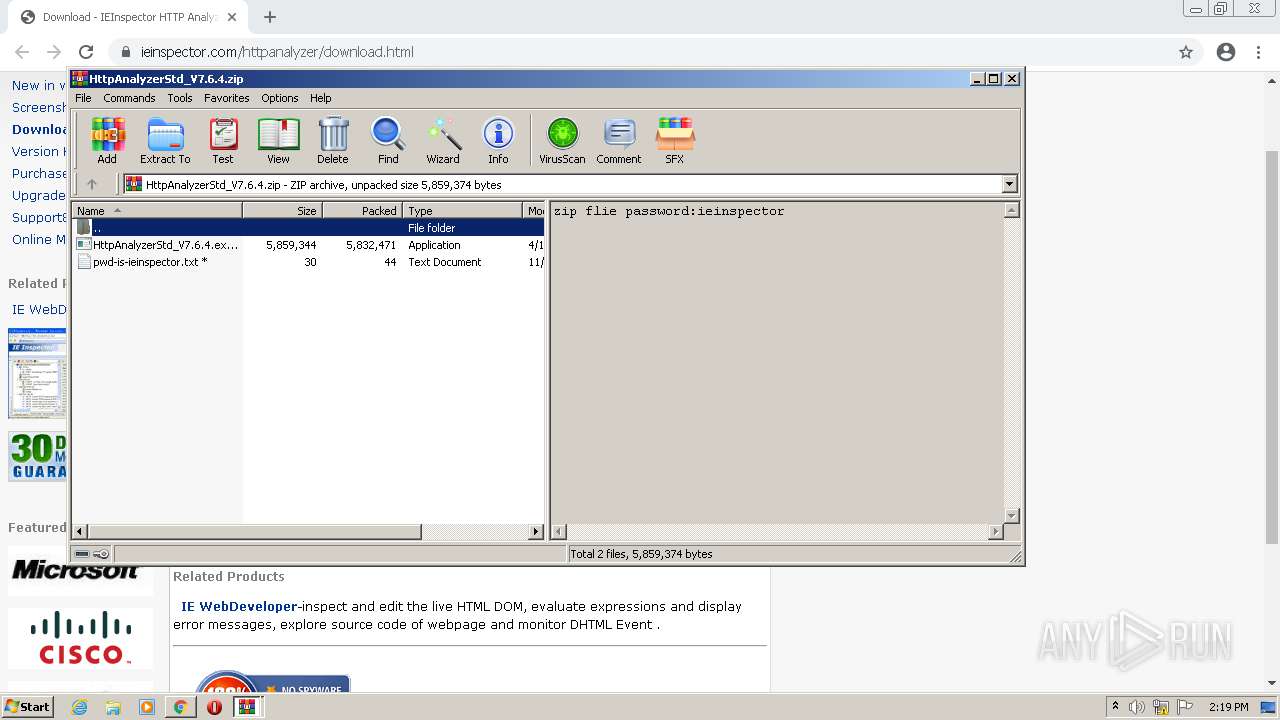1280x720 pixels.
Task: Open the Options menu
Action: [280, 98]
